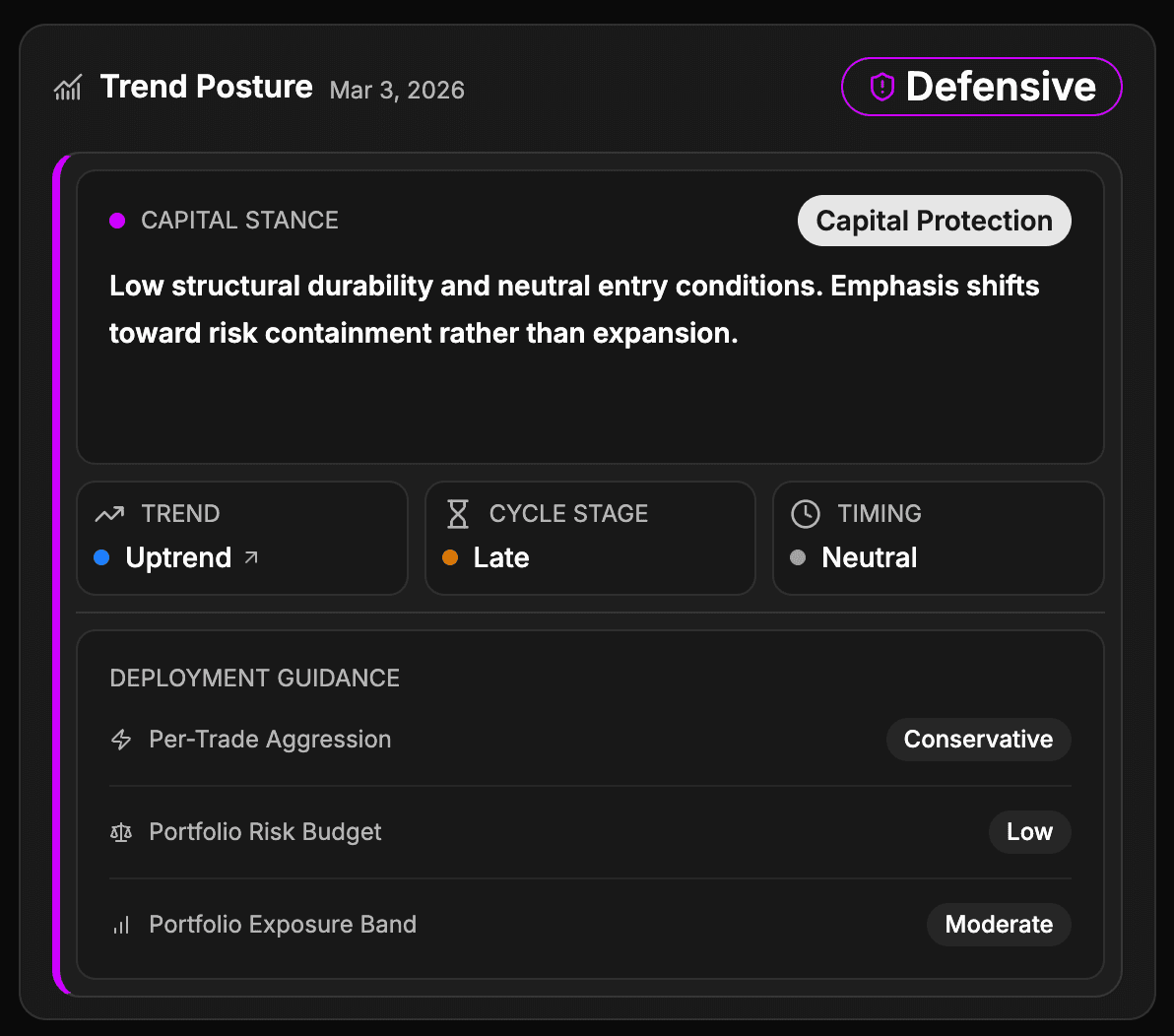1174x1036 pixels.
Task: Click the gray Neutral timing dot
Action: 799,558
